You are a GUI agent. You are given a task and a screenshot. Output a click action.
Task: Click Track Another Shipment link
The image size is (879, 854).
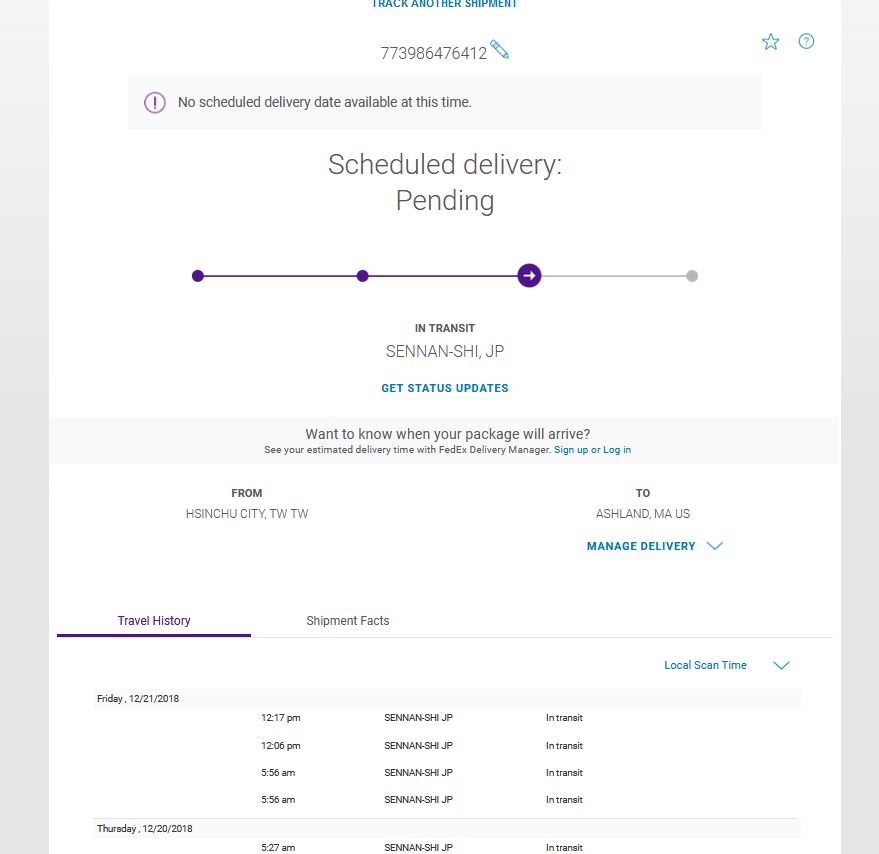tap(445, 4)
